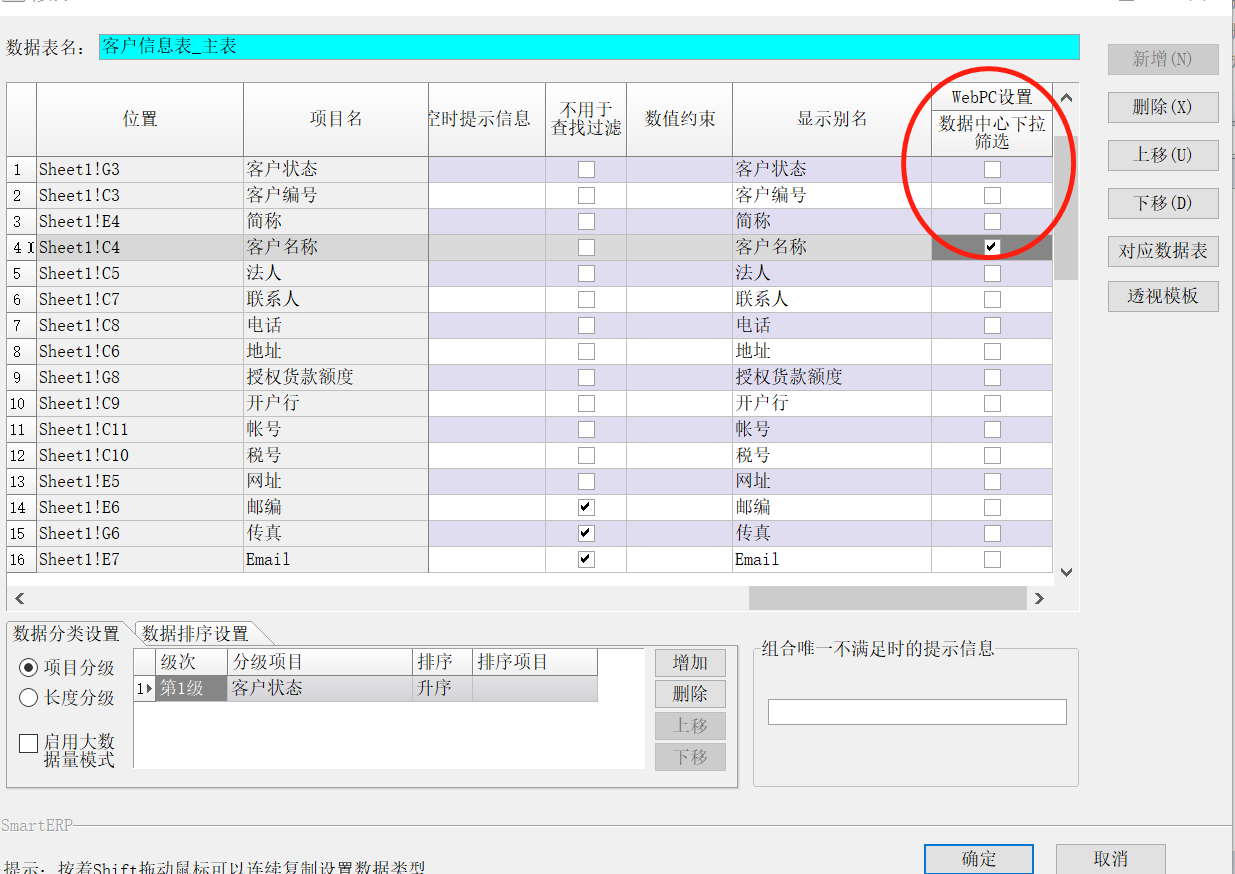This screenshot has width=1235, height=874.
Task: Click the 数据中心下拉筛选 column header
Action: (x=992, y=133)
